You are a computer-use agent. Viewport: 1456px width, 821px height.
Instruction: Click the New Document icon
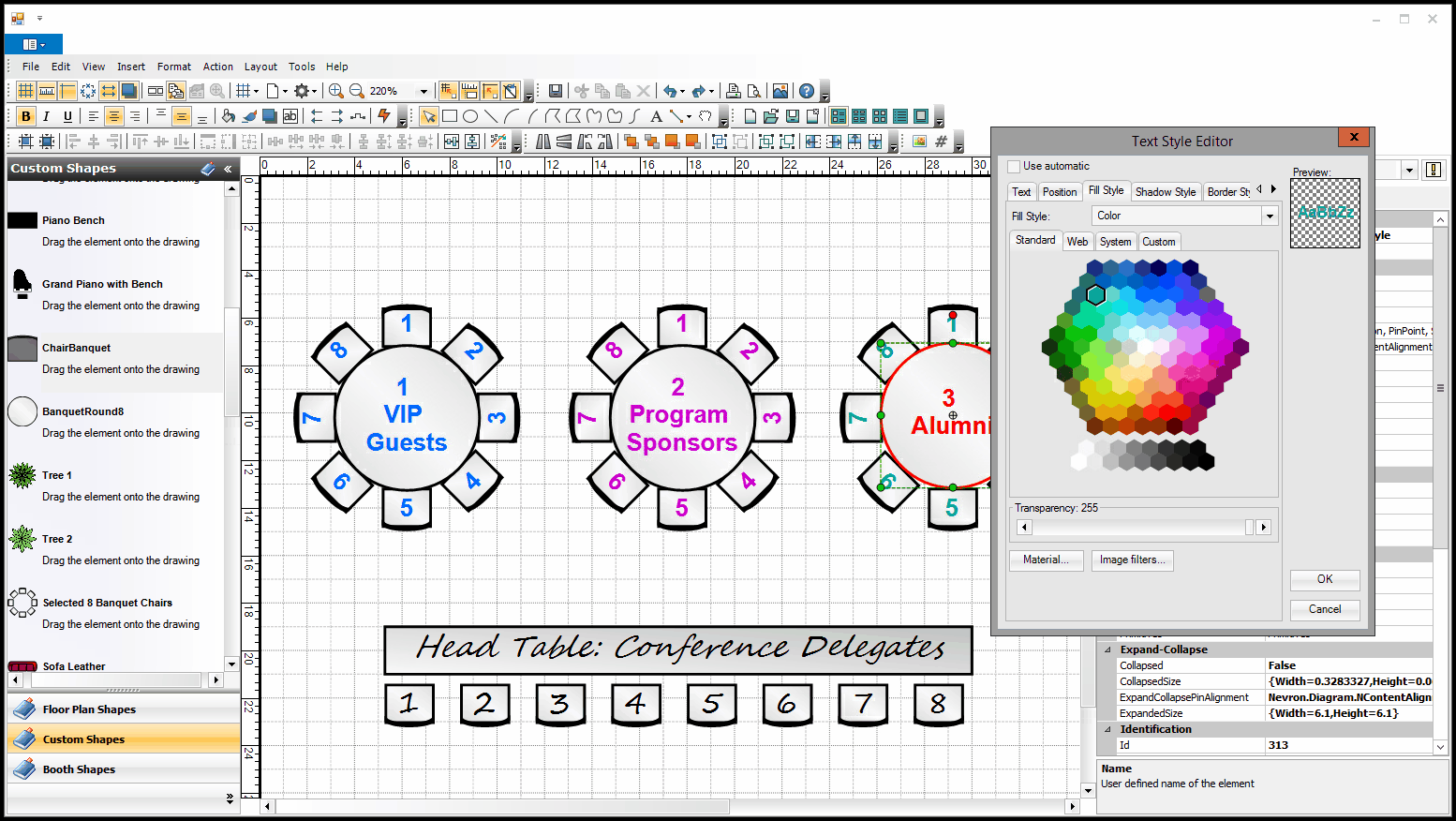[x=750, y=116]
